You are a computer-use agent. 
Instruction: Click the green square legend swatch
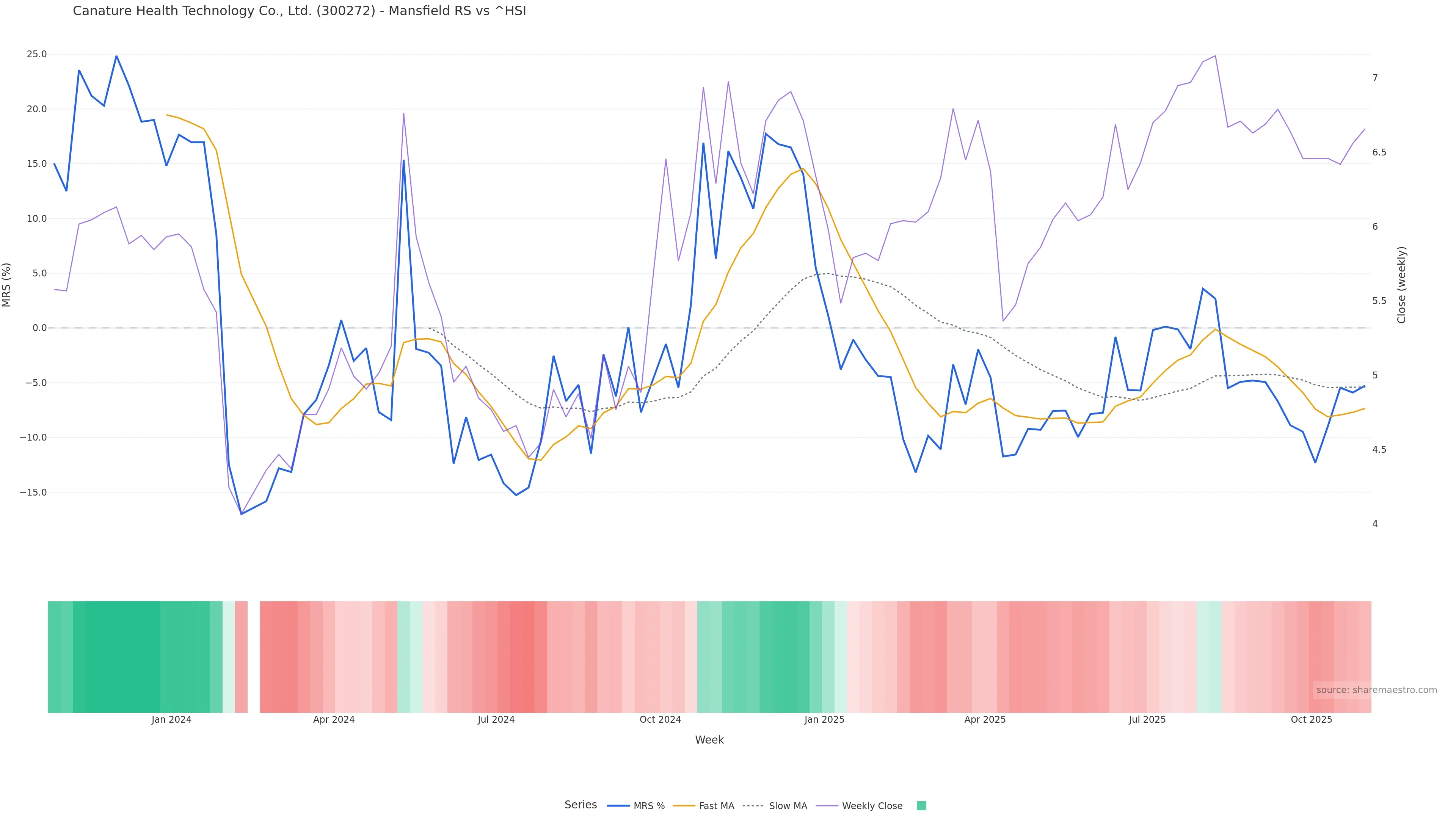point(921,806)
